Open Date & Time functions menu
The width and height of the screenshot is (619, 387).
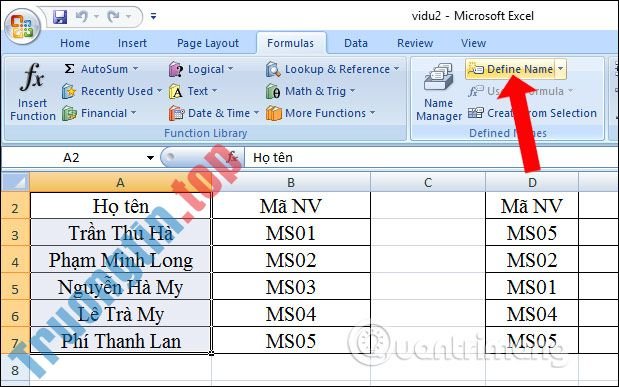[214, 113]
